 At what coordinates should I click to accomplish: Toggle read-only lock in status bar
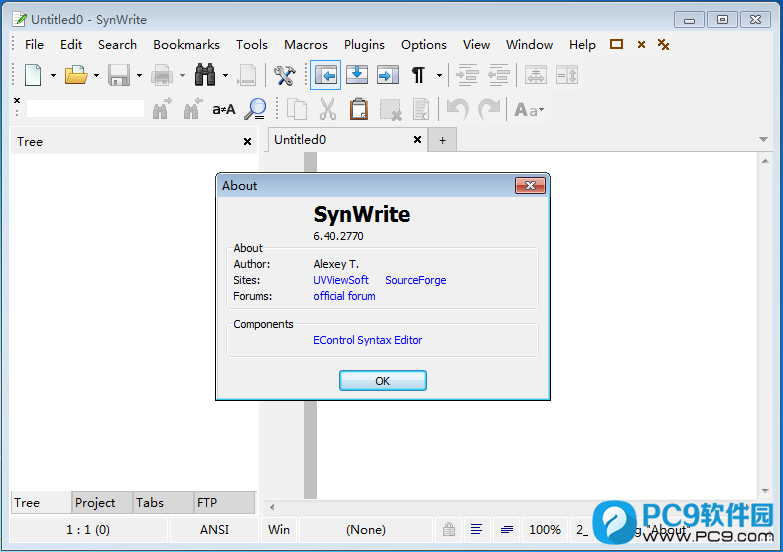(x=449, y=530)
